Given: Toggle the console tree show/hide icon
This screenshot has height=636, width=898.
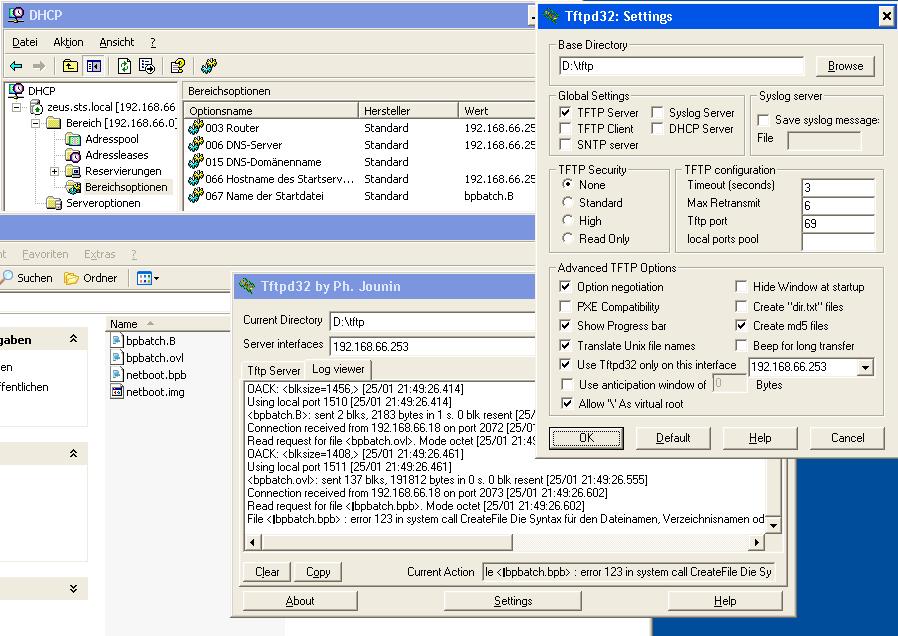Looking at the screenshot, I should point(93,66).
